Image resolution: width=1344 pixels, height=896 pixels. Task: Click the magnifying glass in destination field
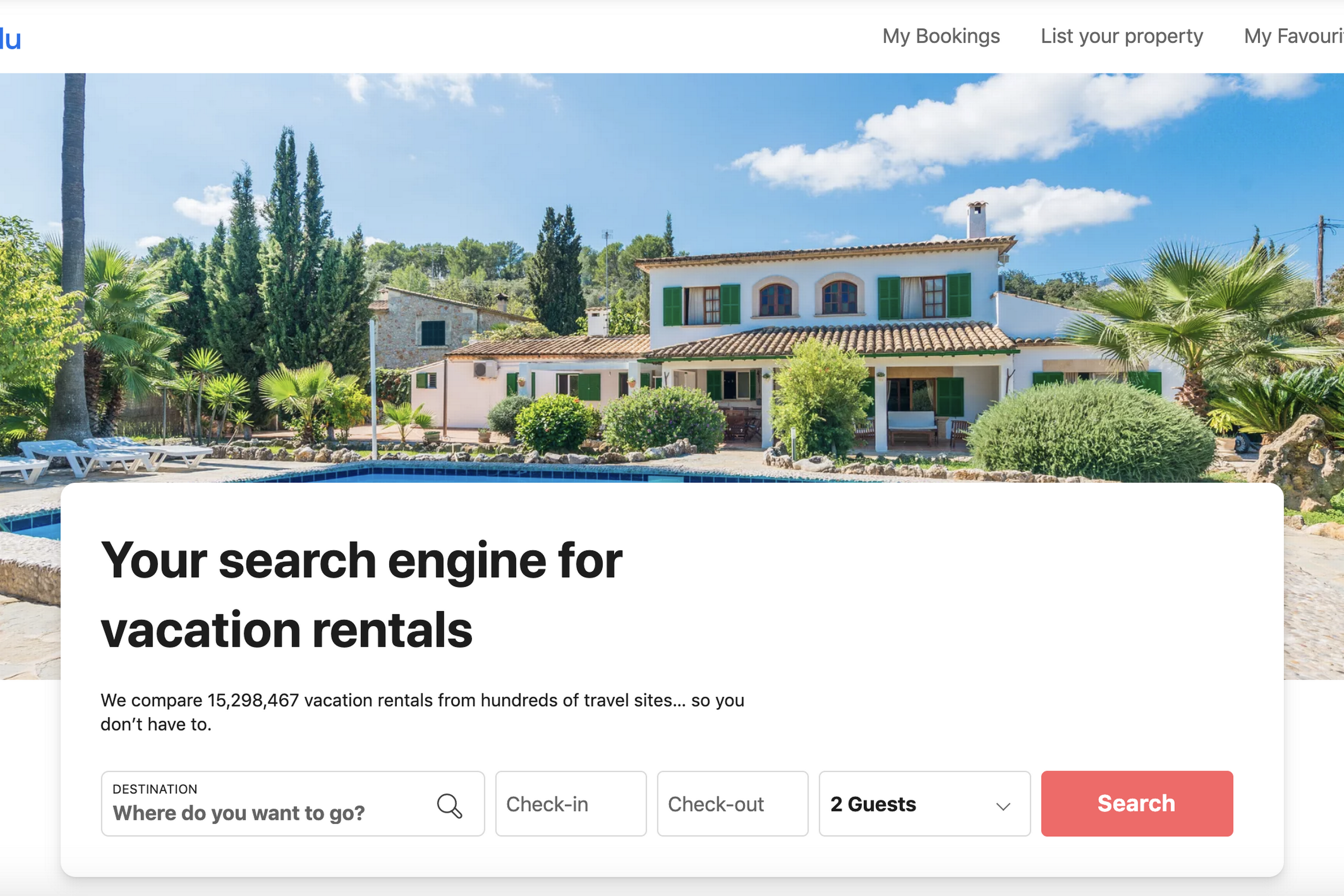pyautogui.click(x=449, y=806)
